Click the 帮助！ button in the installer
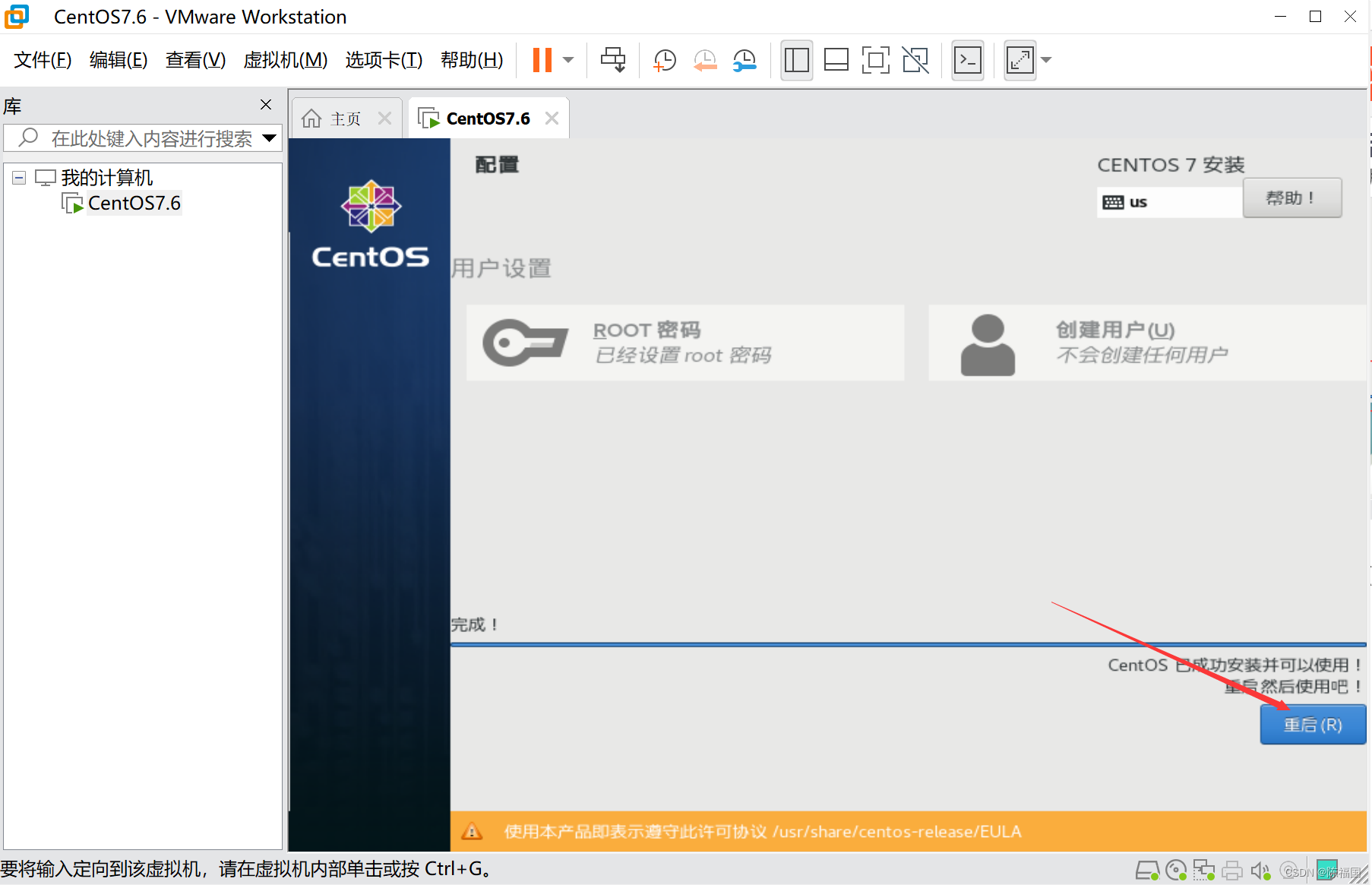 (x=1291, y=198)
